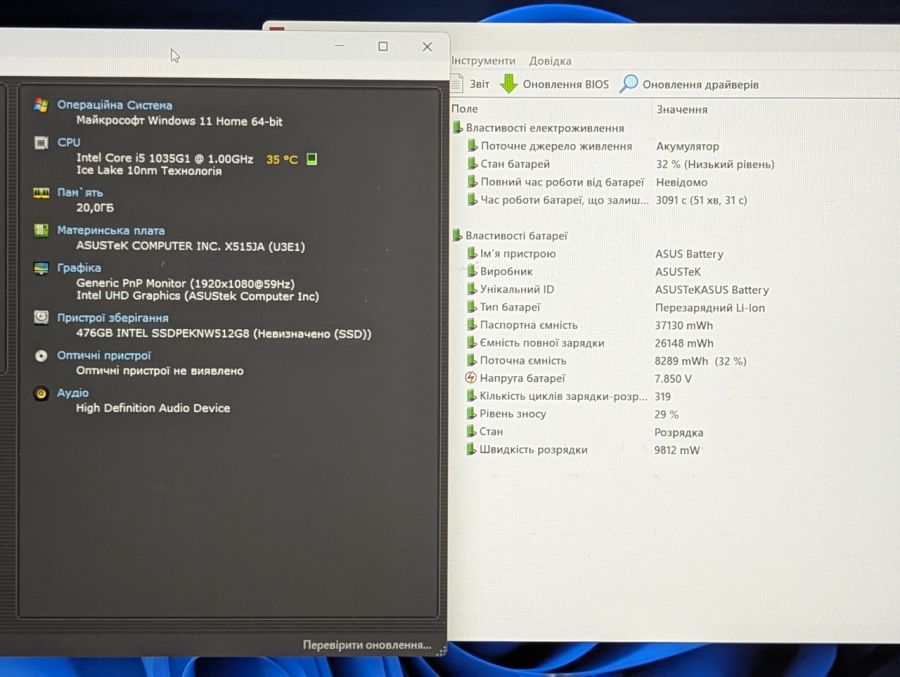Click Перевірити оновлення link at bottom

[367, 645]
